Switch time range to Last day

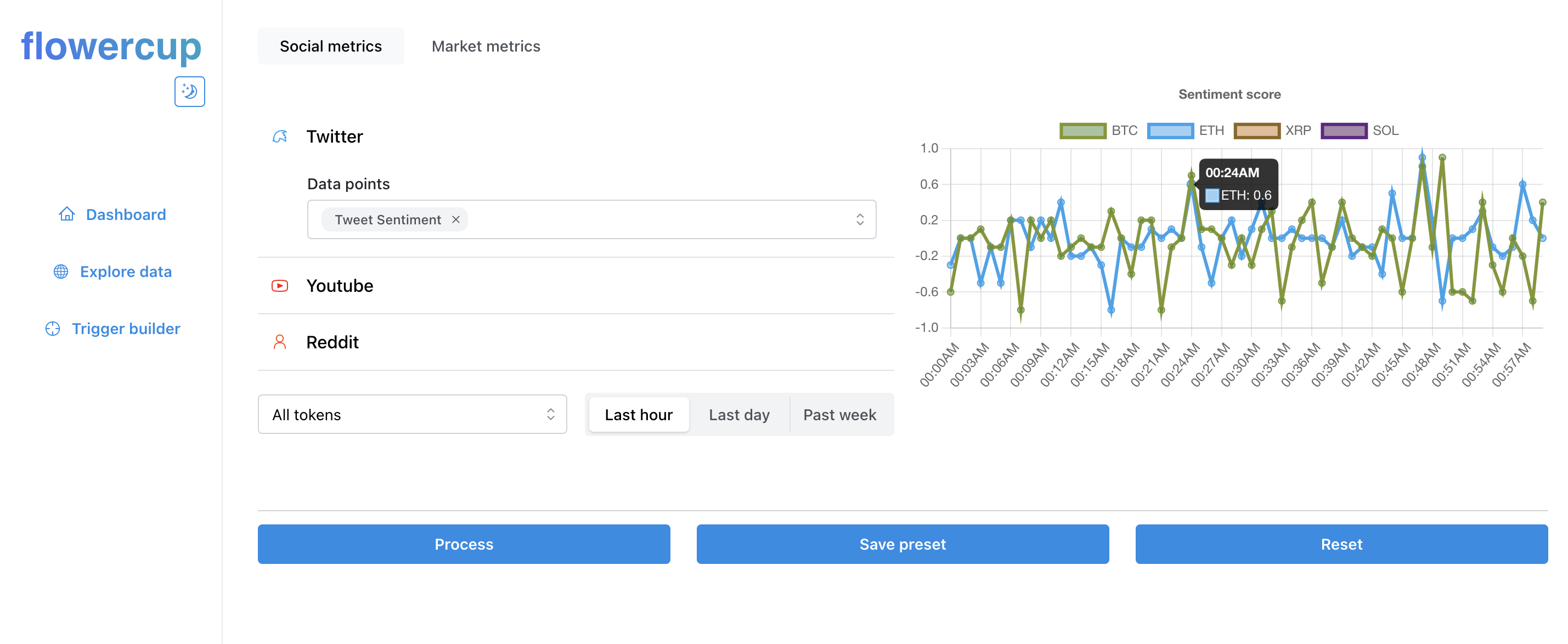738,415
